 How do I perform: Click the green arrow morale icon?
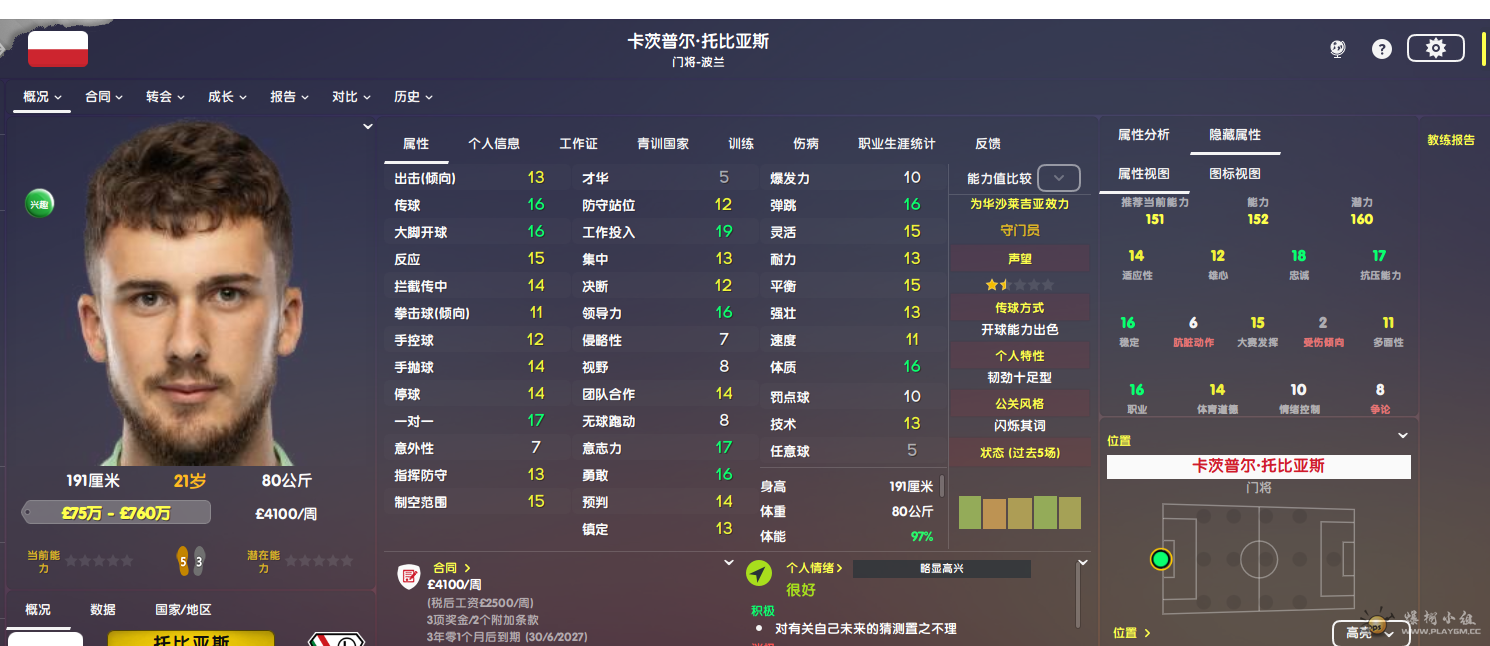[759, 573]
